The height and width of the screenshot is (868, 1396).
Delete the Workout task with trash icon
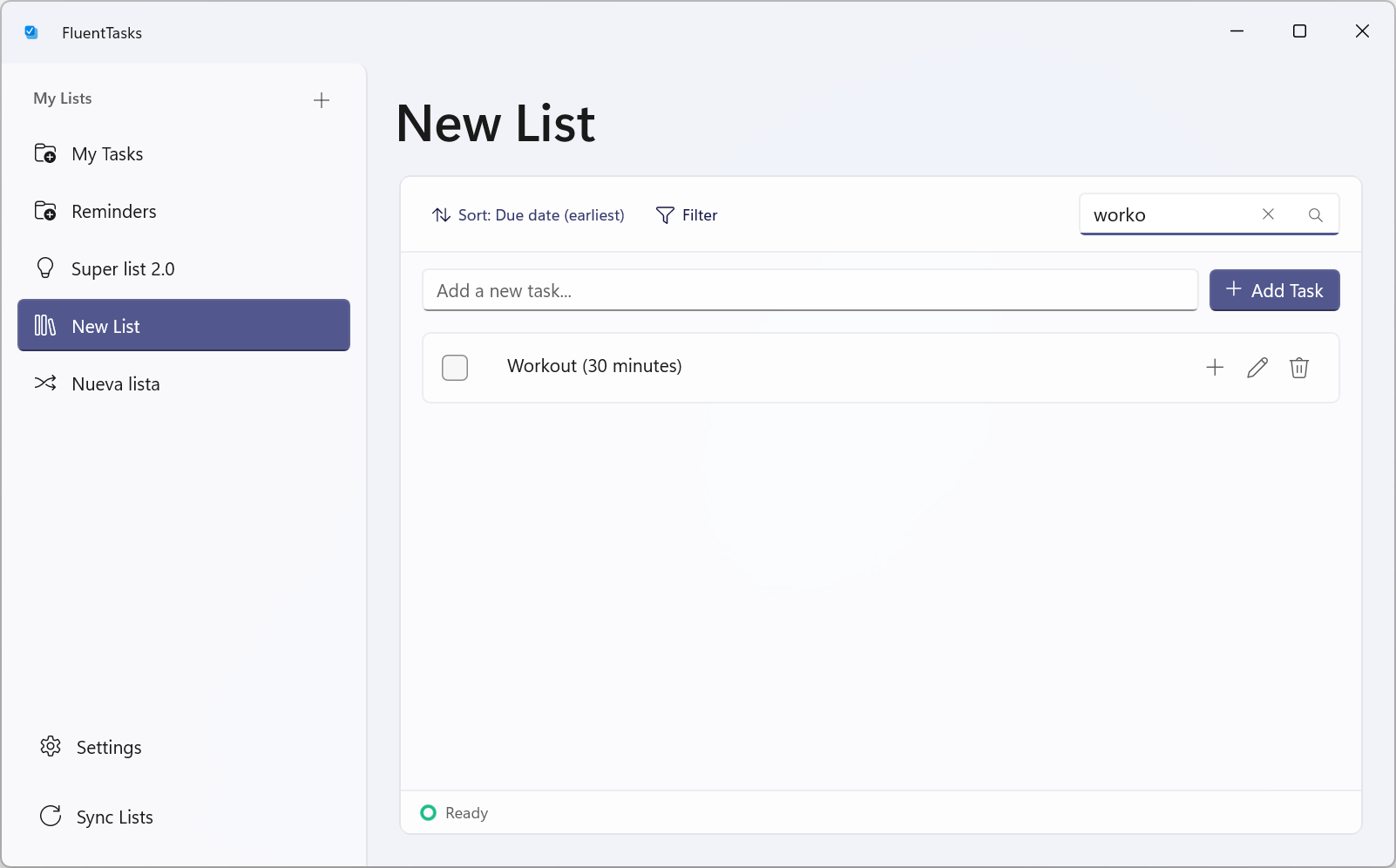point(1298,368)
